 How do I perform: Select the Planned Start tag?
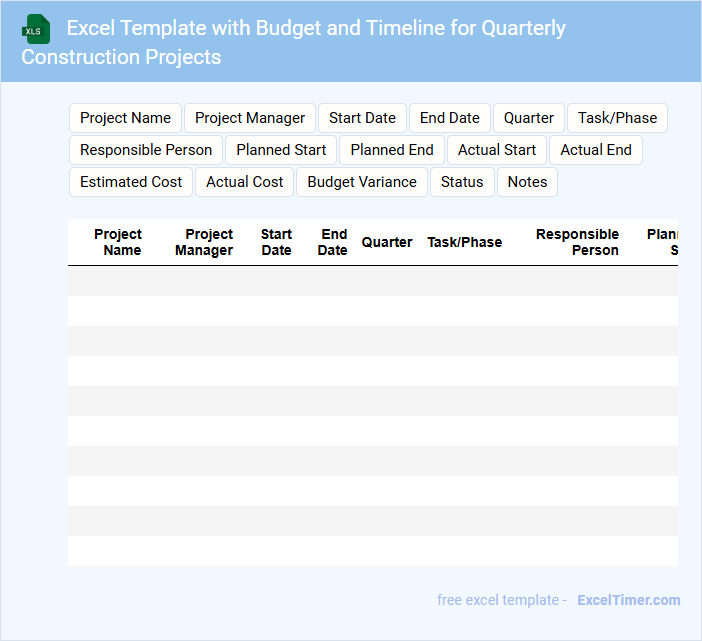[x=281, y=150]
